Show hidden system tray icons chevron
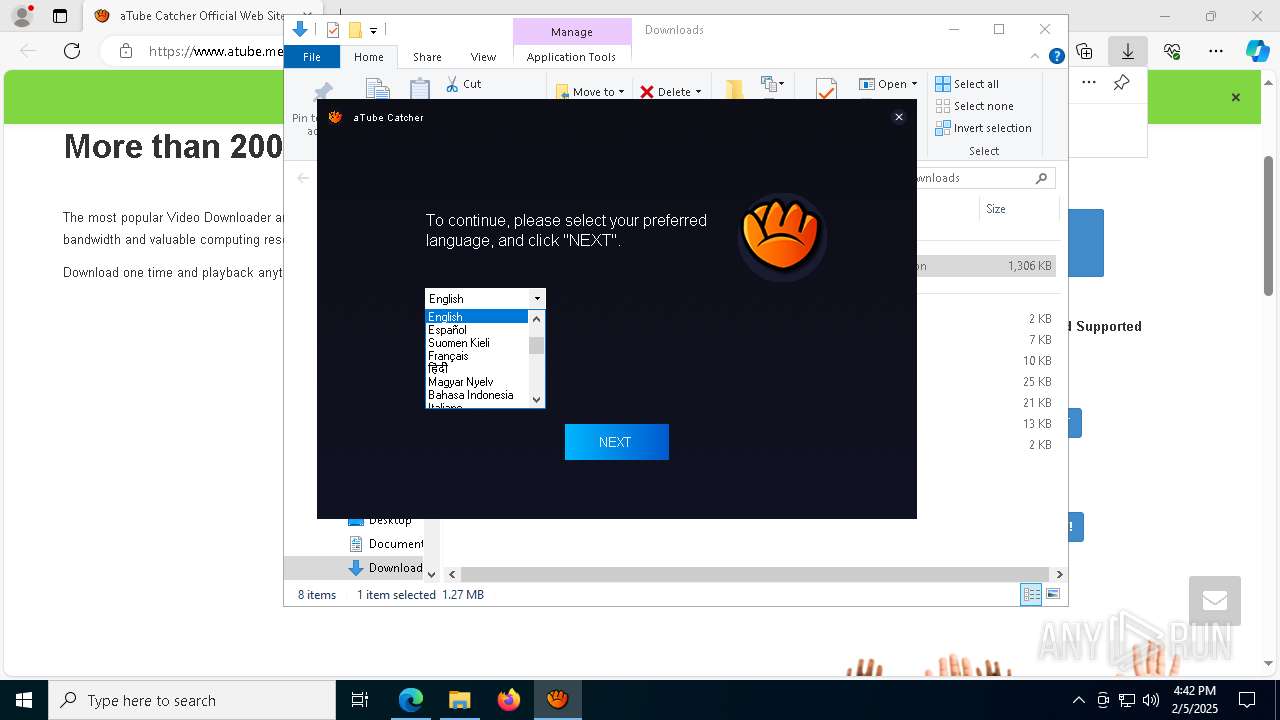Screen dimensions: 1280x720 (1078, 700)
